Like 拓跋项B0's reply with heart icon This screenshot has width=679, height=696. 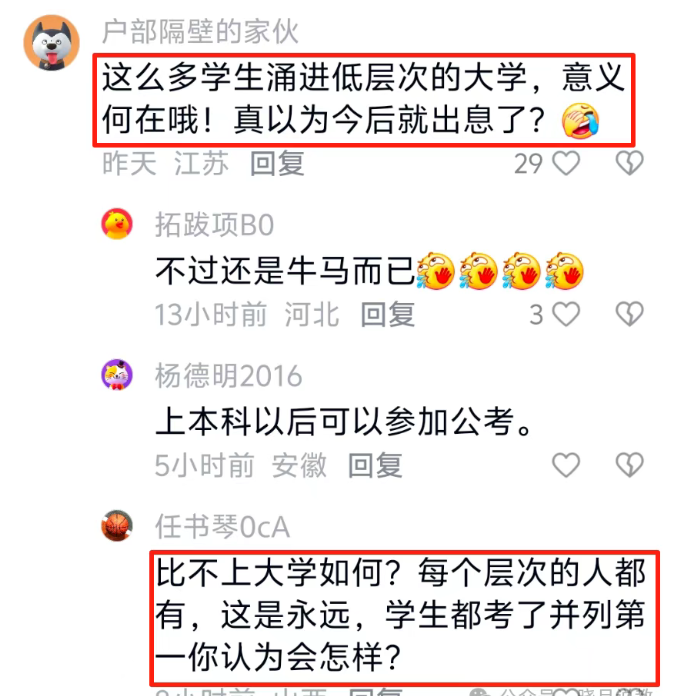point(566,314)
